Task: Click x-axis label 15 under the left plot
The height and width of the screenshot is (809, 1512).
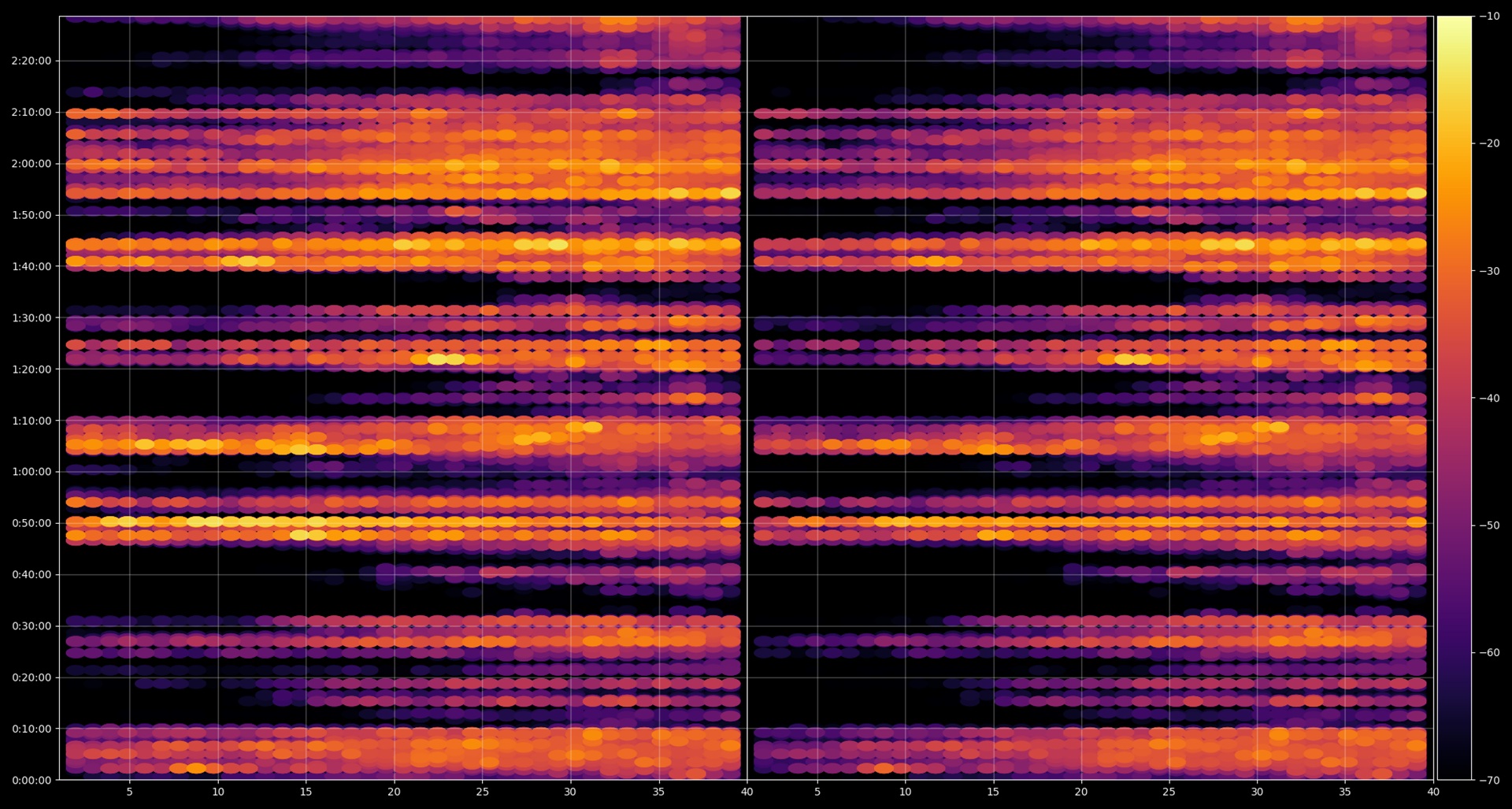Action: click(x=306, y=792)
